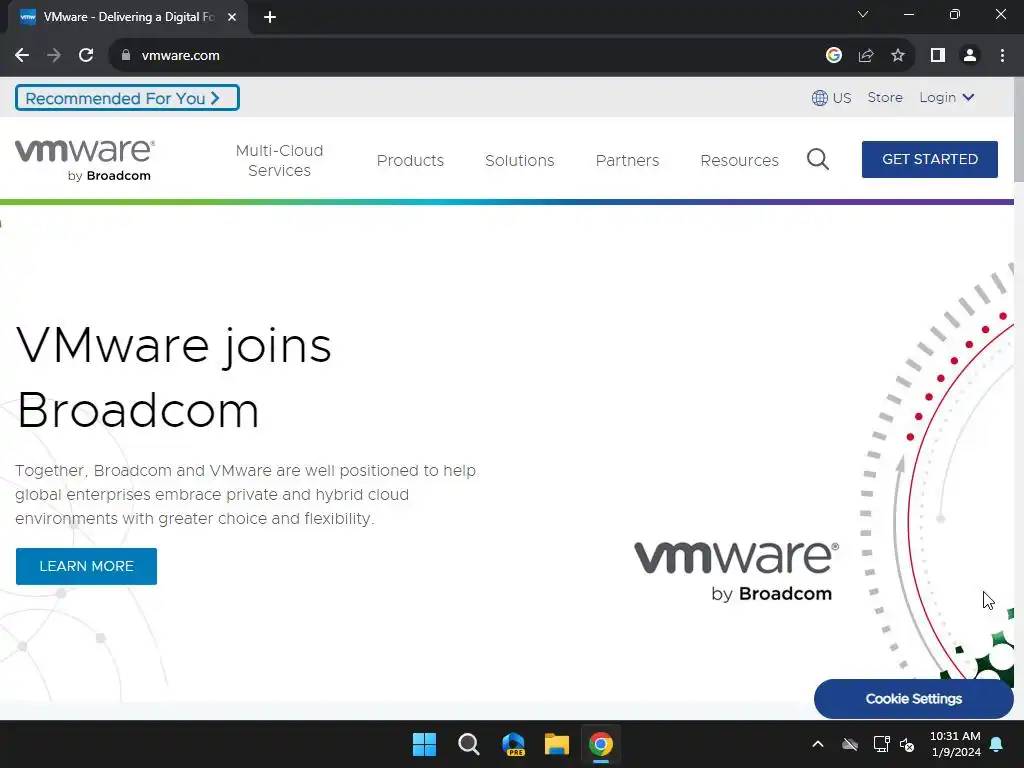Open the browser side panel
The height and width of the screenshot is (768, 1024).
pyautogui.click(x=938, y=56)
